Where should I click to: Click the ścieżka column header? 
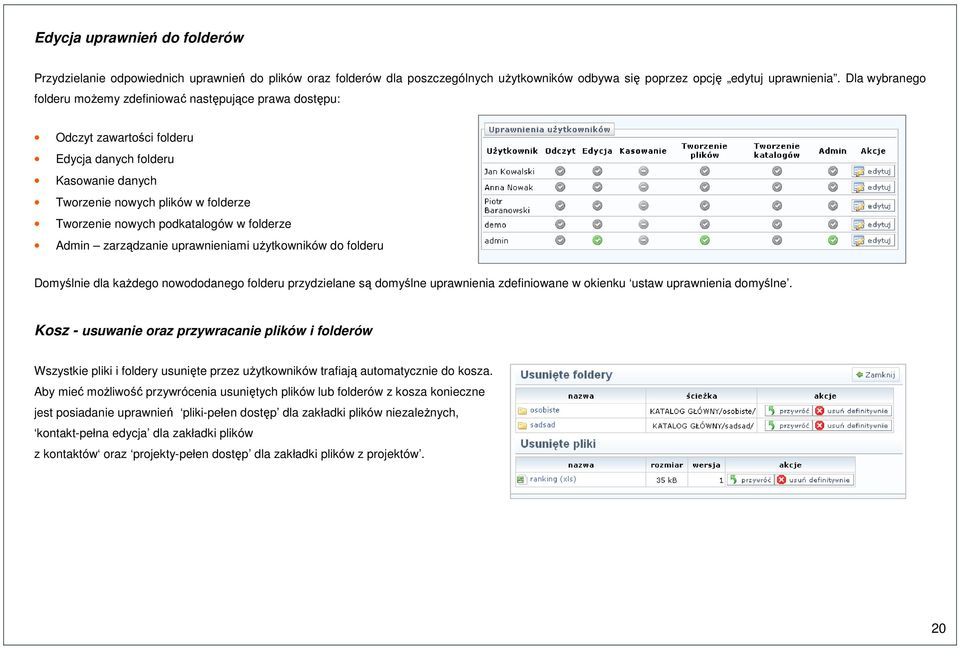pyautogui.click(x=702, y=396)
